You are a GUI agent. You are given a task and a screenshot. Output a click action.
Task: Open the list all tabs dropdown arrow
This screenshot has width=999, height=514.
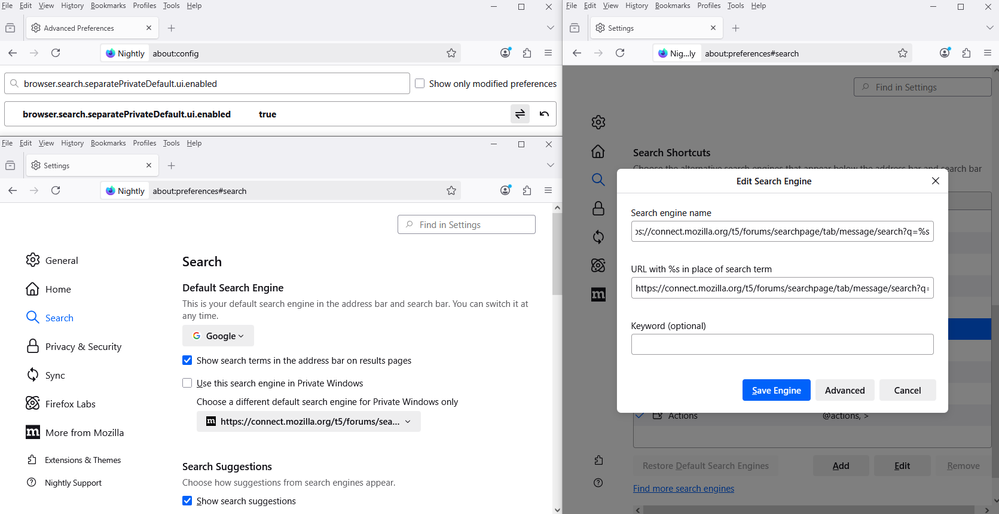550,28
